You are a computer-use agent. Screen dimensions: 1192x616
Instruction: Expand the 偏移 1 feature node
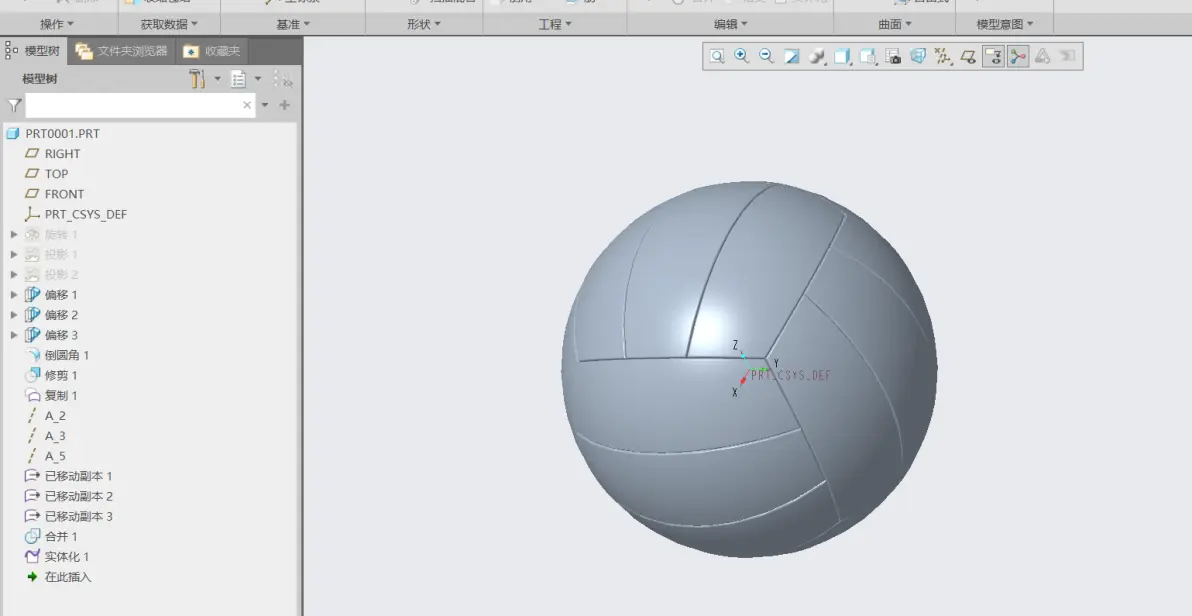[x=14, y=295]
